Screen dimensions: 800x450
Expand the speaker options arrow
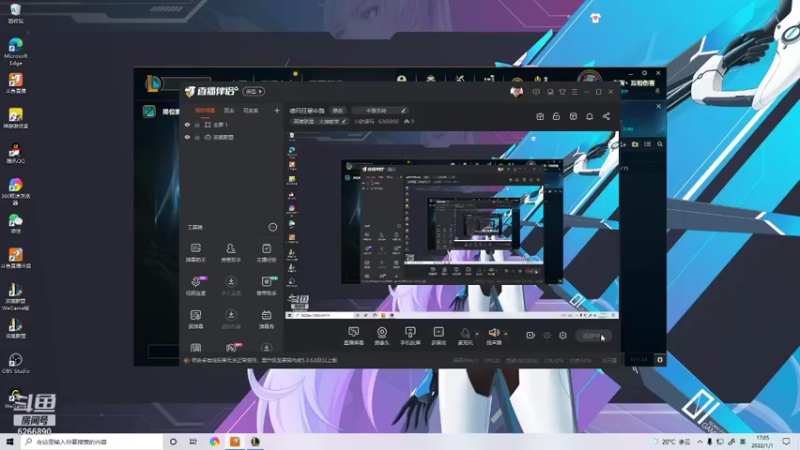coord(506,334)
